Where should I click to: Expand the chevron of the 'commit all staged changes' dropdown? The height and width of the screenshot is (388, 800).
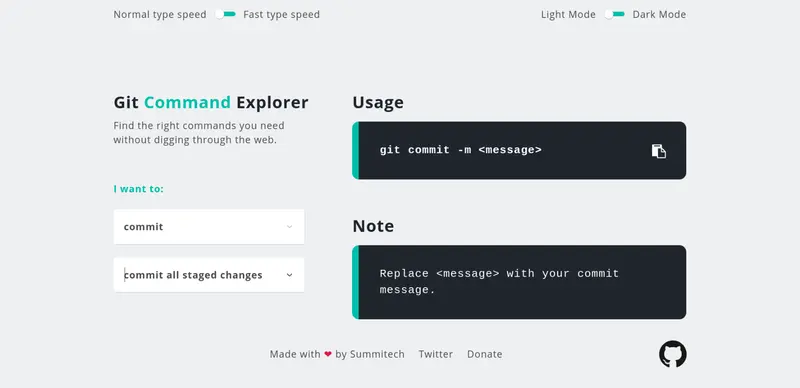[289, 275]
